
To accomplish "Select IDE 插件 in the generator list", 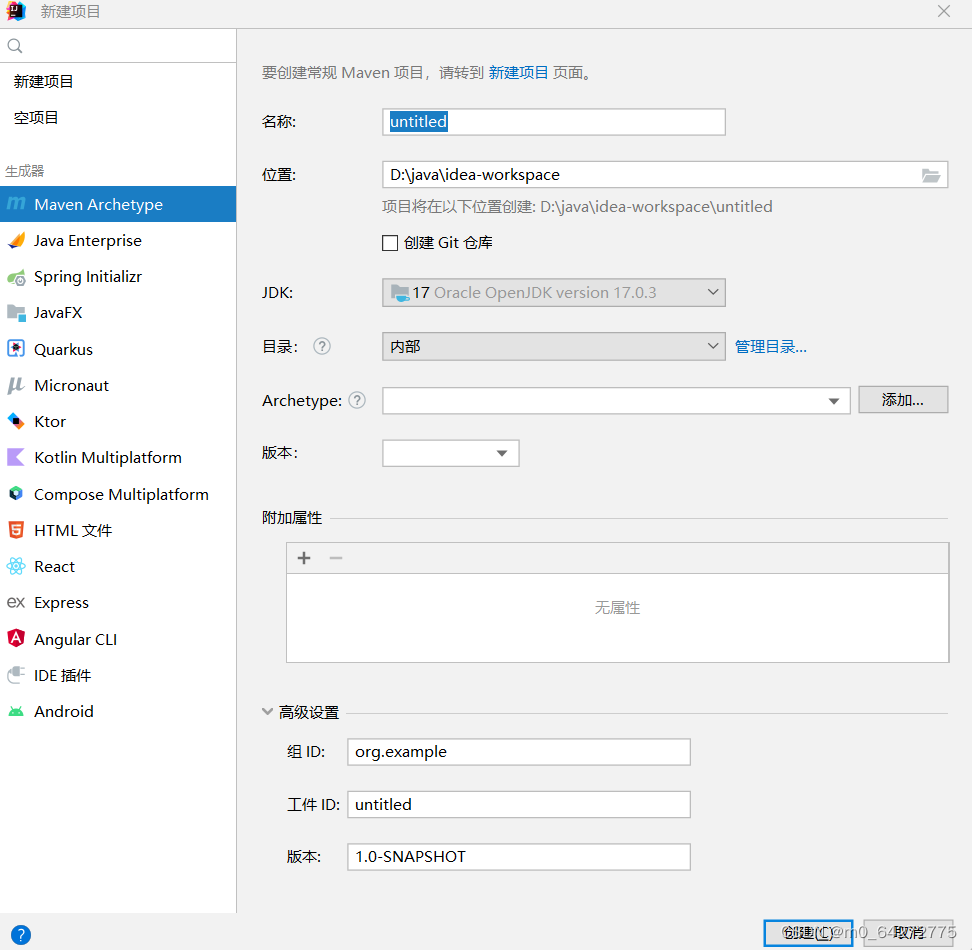I will click(x=118, y=675).
